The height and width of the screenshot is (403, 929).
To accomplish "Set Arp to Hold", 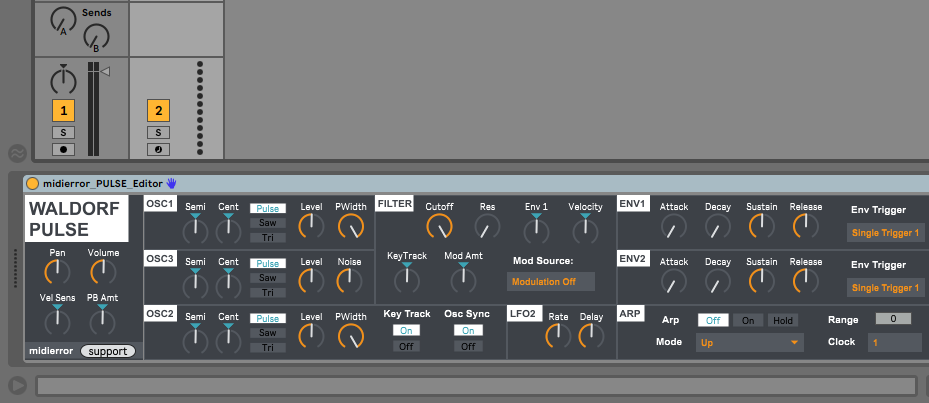I will pyautogui.click(x=783, y=320).
